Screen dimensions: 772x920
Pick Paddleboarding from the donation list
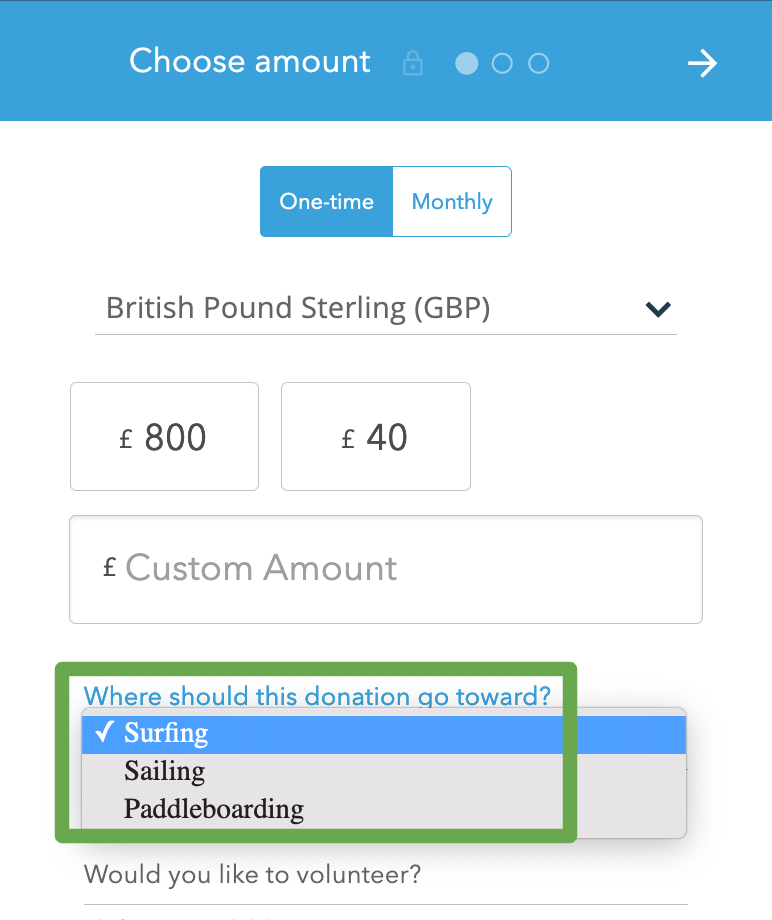213,808
